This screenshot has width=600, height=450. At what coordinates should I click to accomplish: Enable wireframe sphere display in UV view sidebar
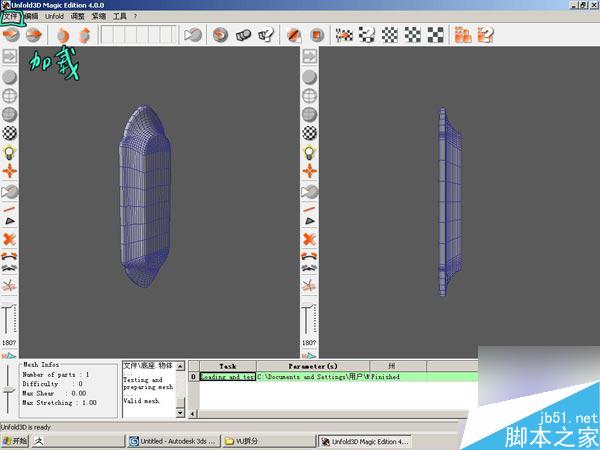click(x=310, y=96)
